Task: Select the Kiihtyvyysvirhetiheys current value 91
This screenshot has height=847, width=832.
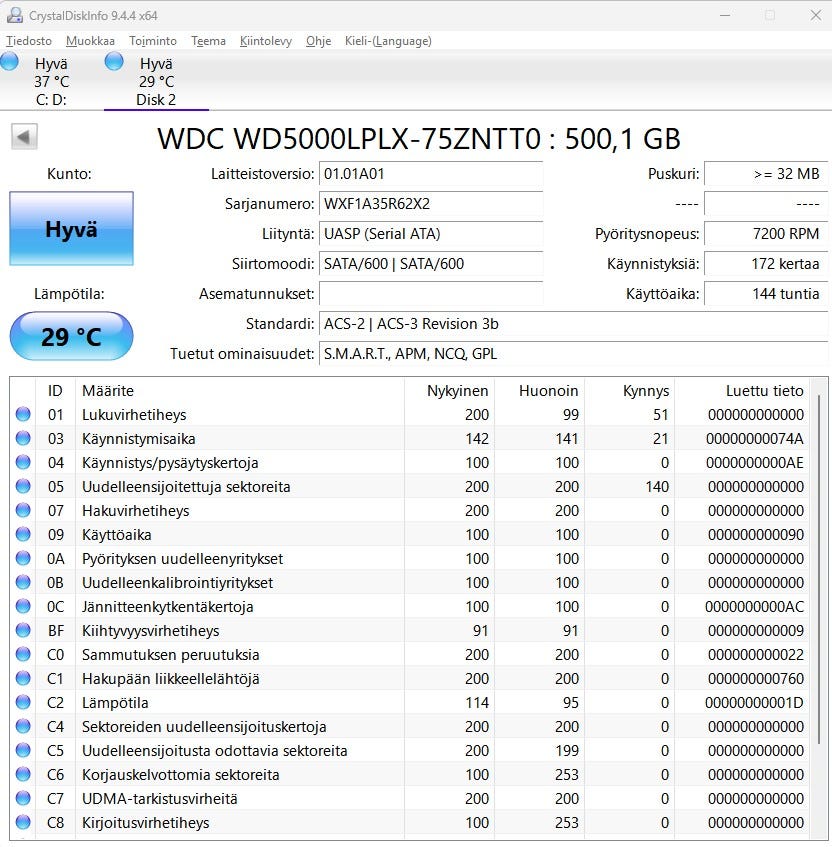Action: click(x=480, y=630)
